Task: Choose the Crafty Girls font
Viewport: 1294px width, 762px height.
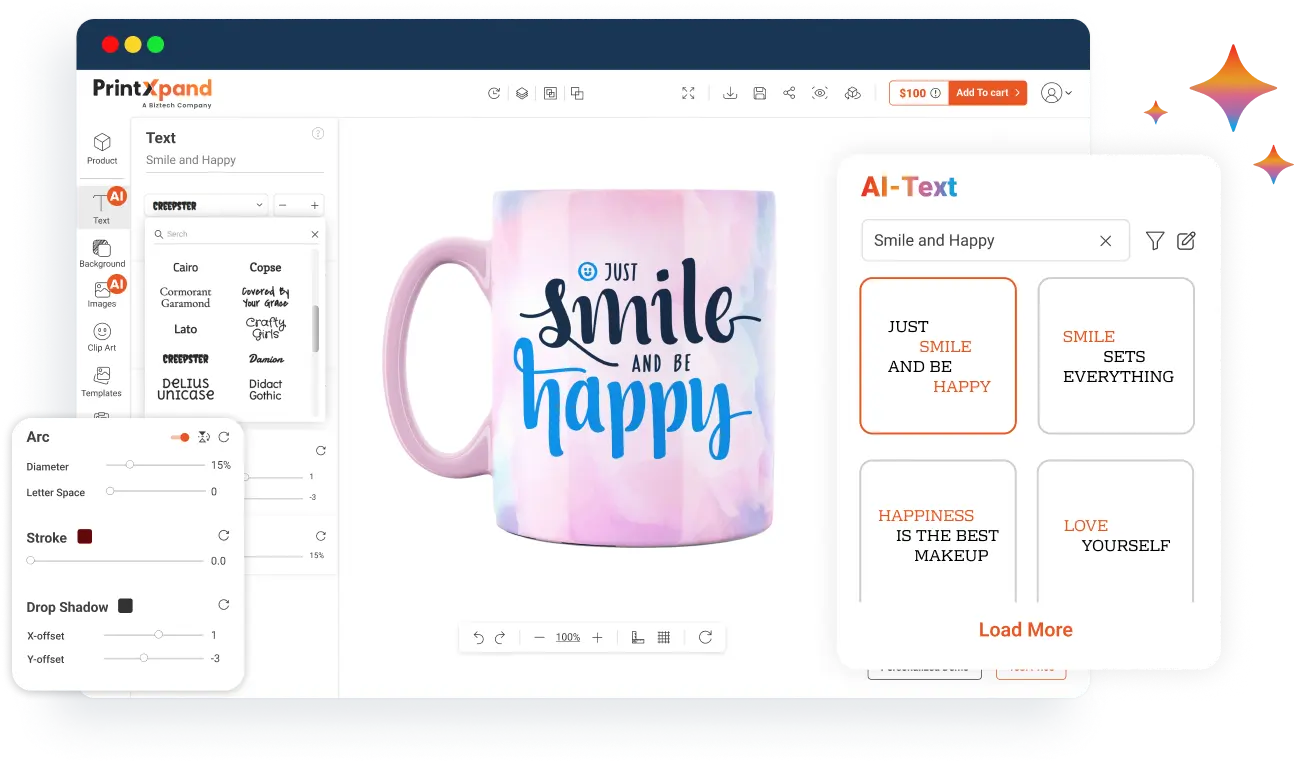Action: pos(266,328)
